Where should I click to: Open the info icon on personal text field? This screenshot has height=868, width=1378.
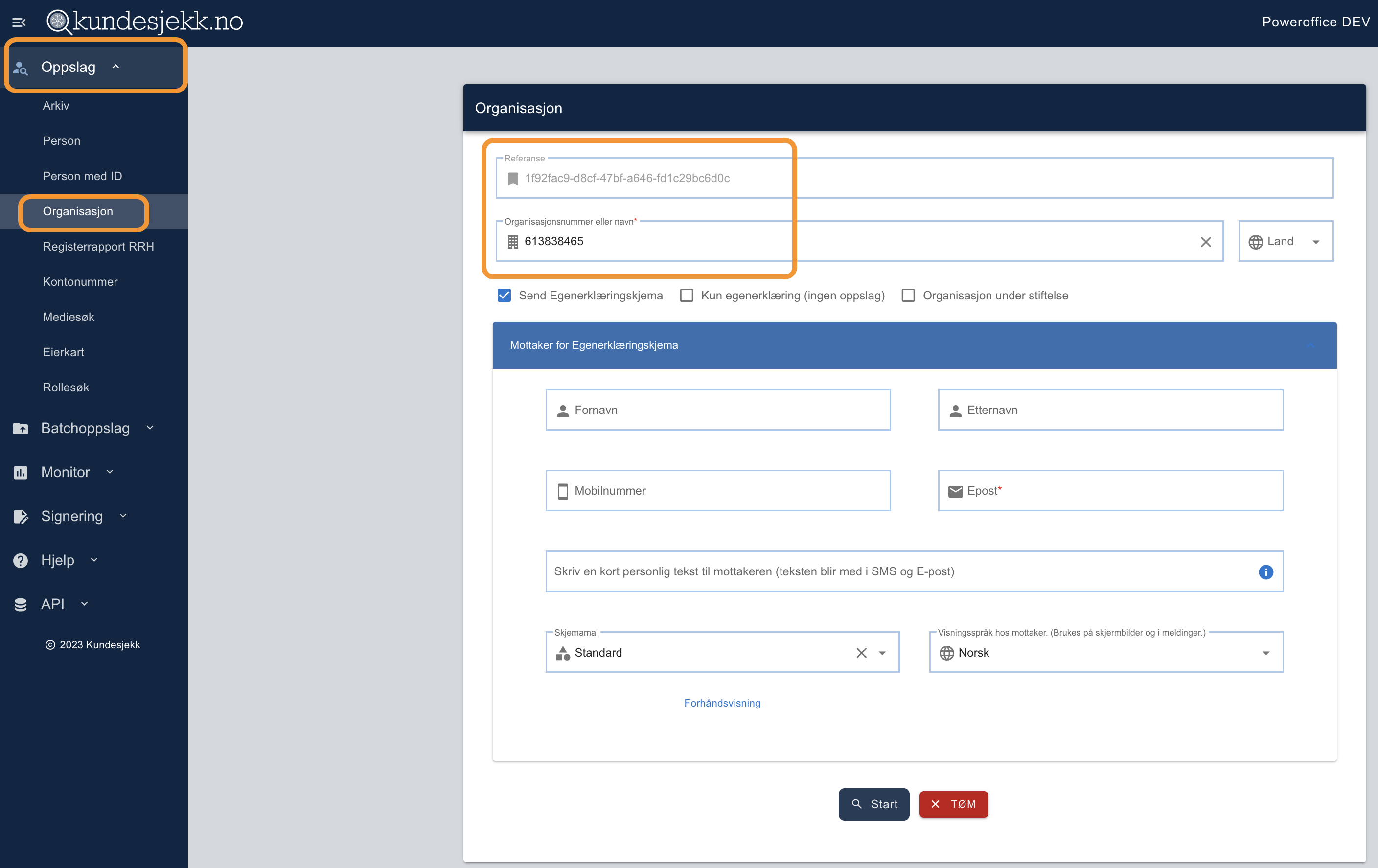1265,571
